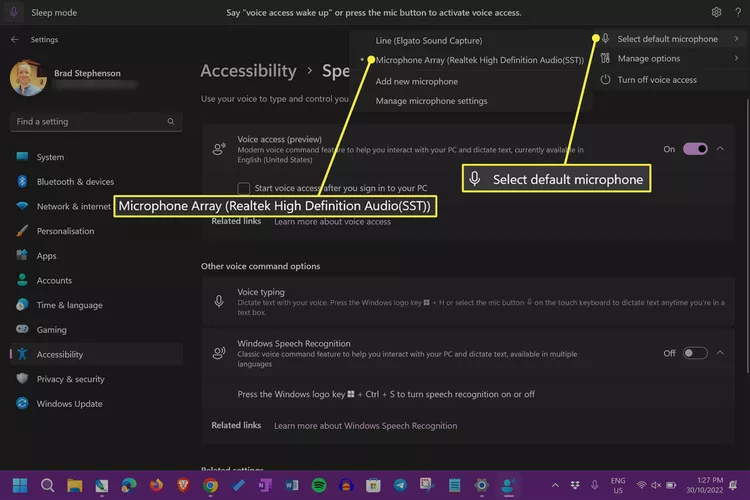
Task: Show hidden system tray icons
Action: [555, 485]
